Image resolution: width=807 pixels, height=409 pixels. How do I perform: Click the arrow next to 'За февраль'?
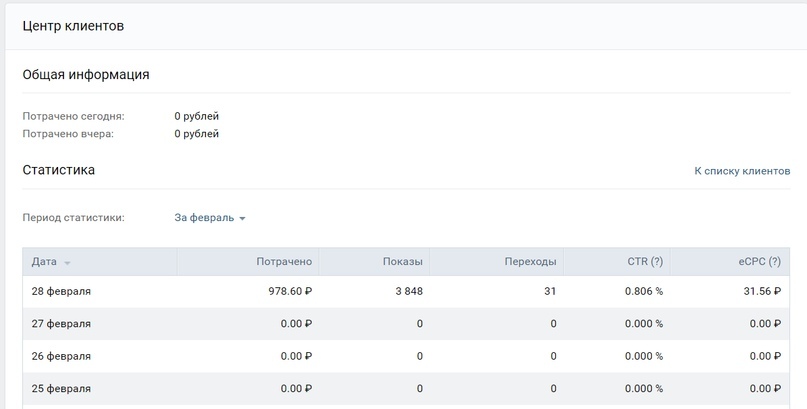242,219
